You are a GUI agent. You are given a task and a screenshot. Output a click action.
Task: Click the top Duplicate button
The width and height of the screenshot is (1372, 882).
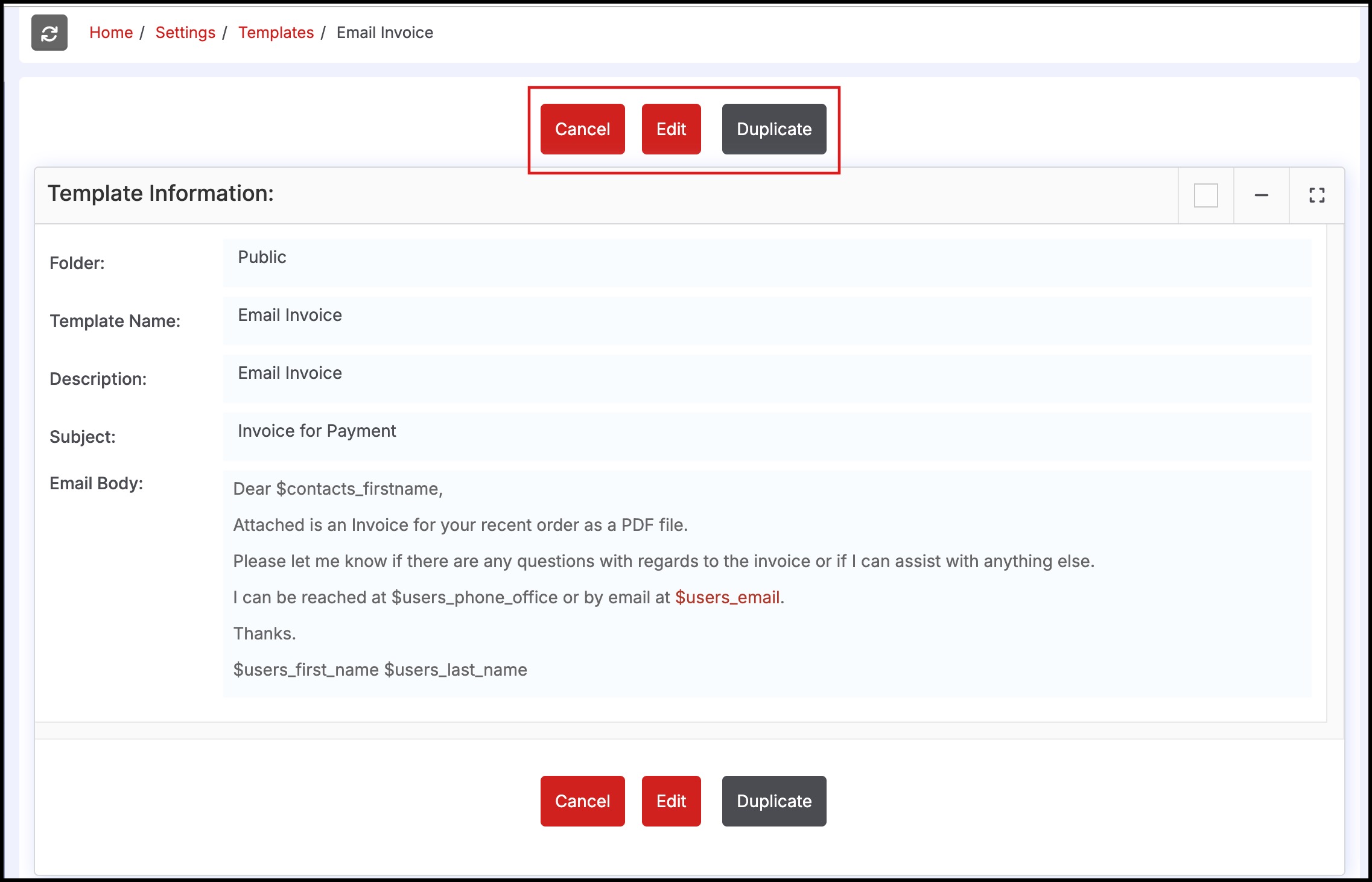click(x=773, y=129)
